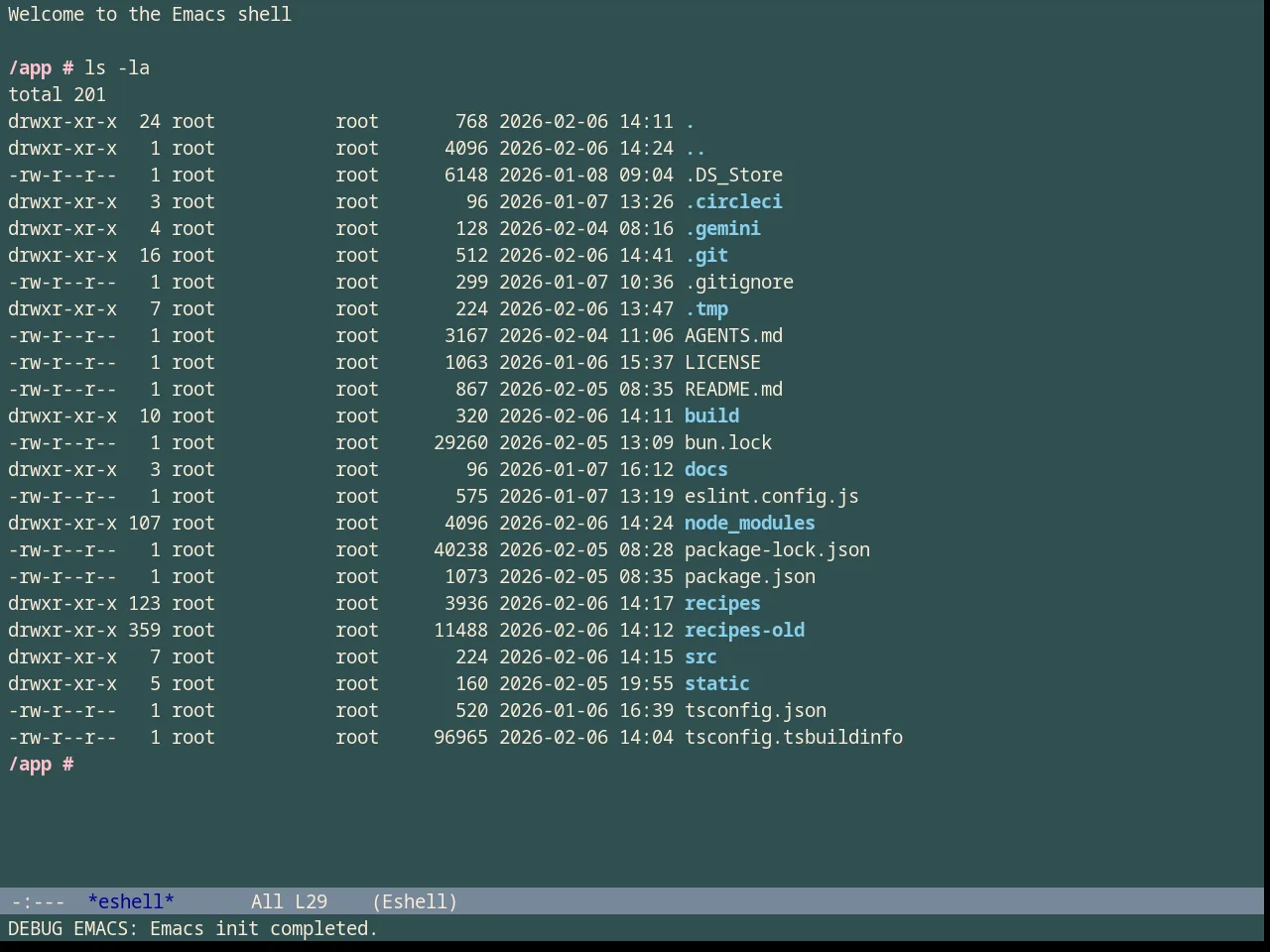Click the *eshell* buffer name in mode line
This screenshot has height=952, width=1270.
[131, 901]
